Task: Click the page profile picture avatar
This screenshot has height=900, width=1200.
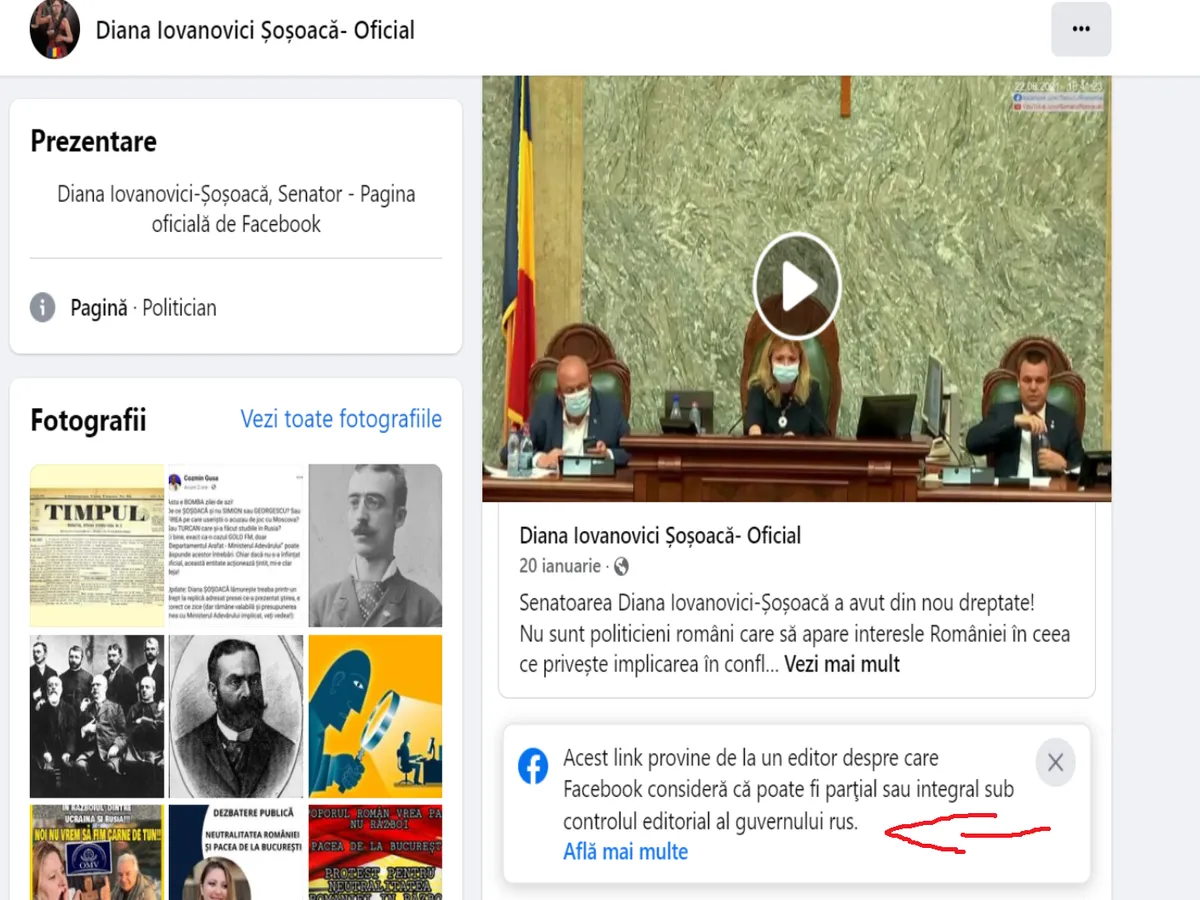Action: click(x=55, y=30)
